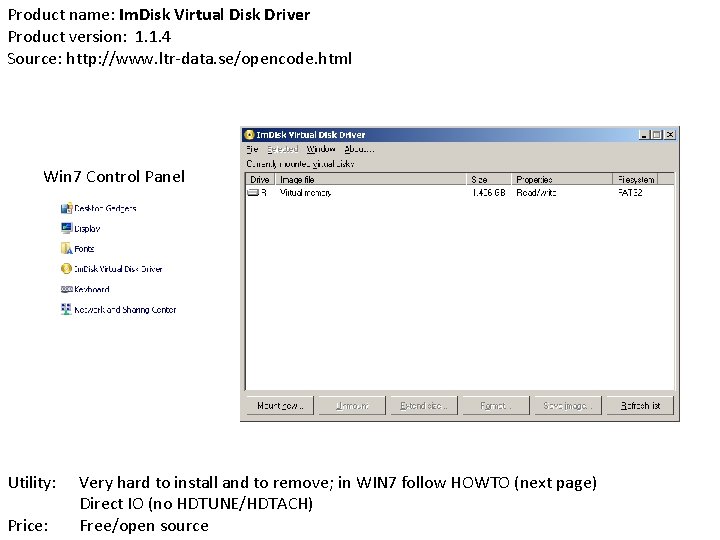Click the Format button
This screenshot has width=720, height=540.
click(x=496, y=405)
